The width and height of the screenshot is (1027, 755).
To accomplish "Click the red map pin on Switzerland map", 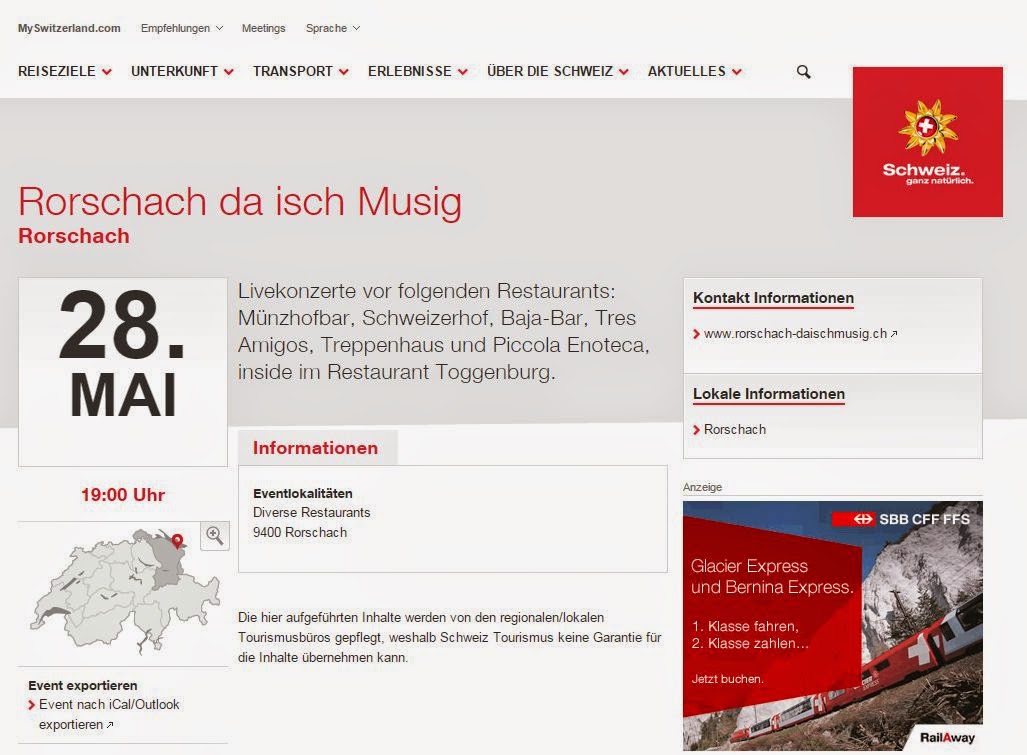I will pyautogui.click(x=177, y=541).
